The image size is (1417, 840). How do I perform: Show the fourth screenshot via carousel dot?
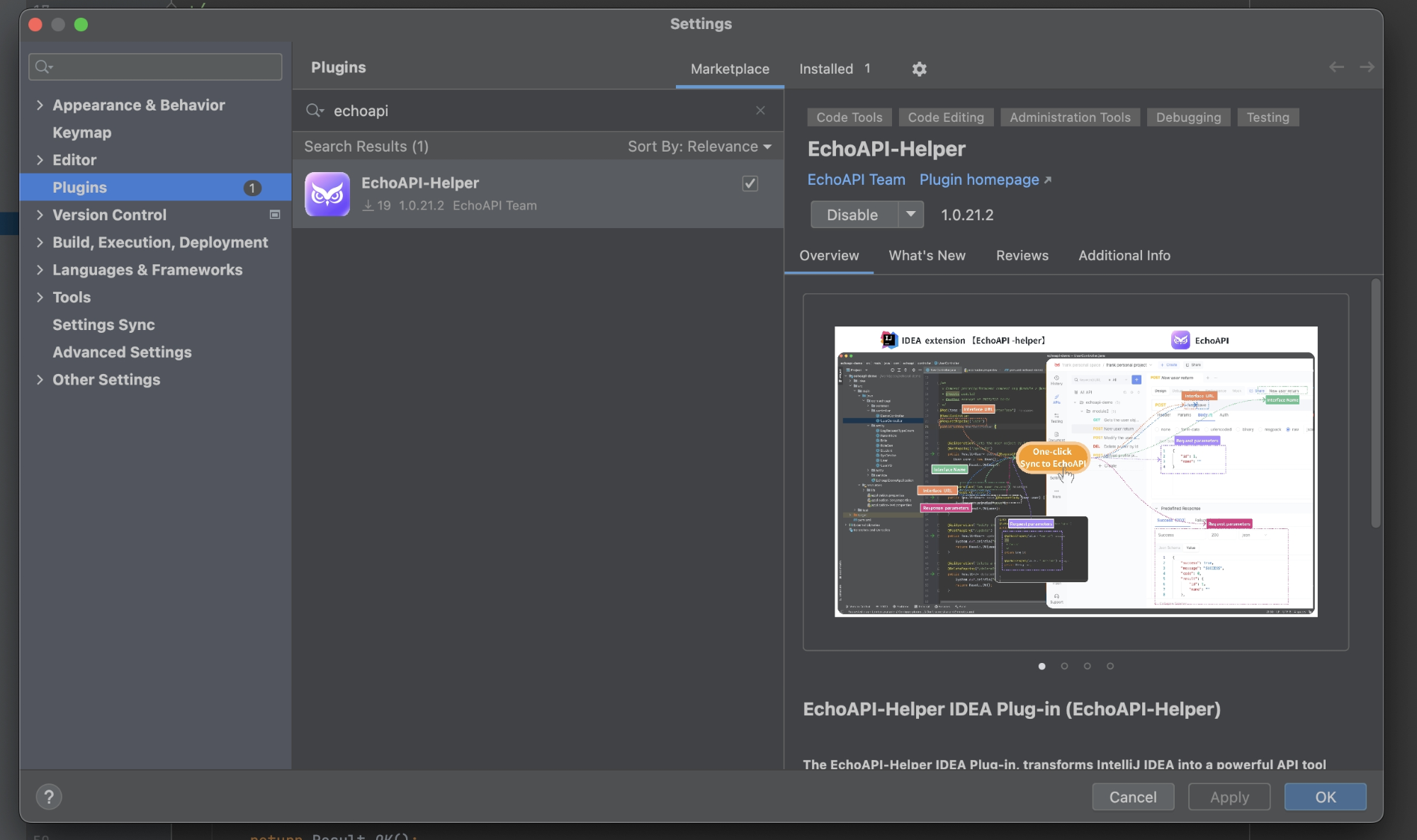point(1110,666)
